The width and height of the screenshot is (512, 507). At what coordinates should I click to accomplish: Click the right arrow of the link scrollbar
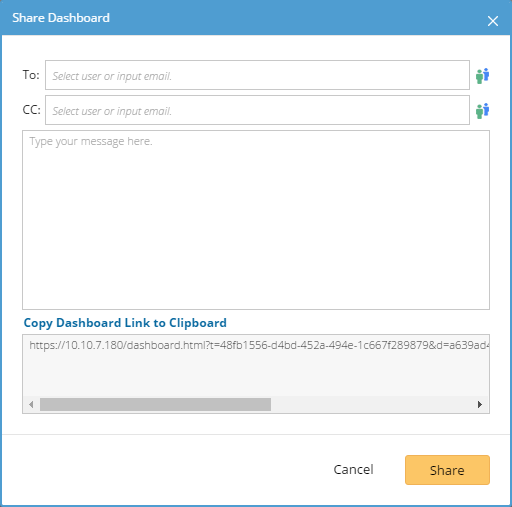pos(480,404)
